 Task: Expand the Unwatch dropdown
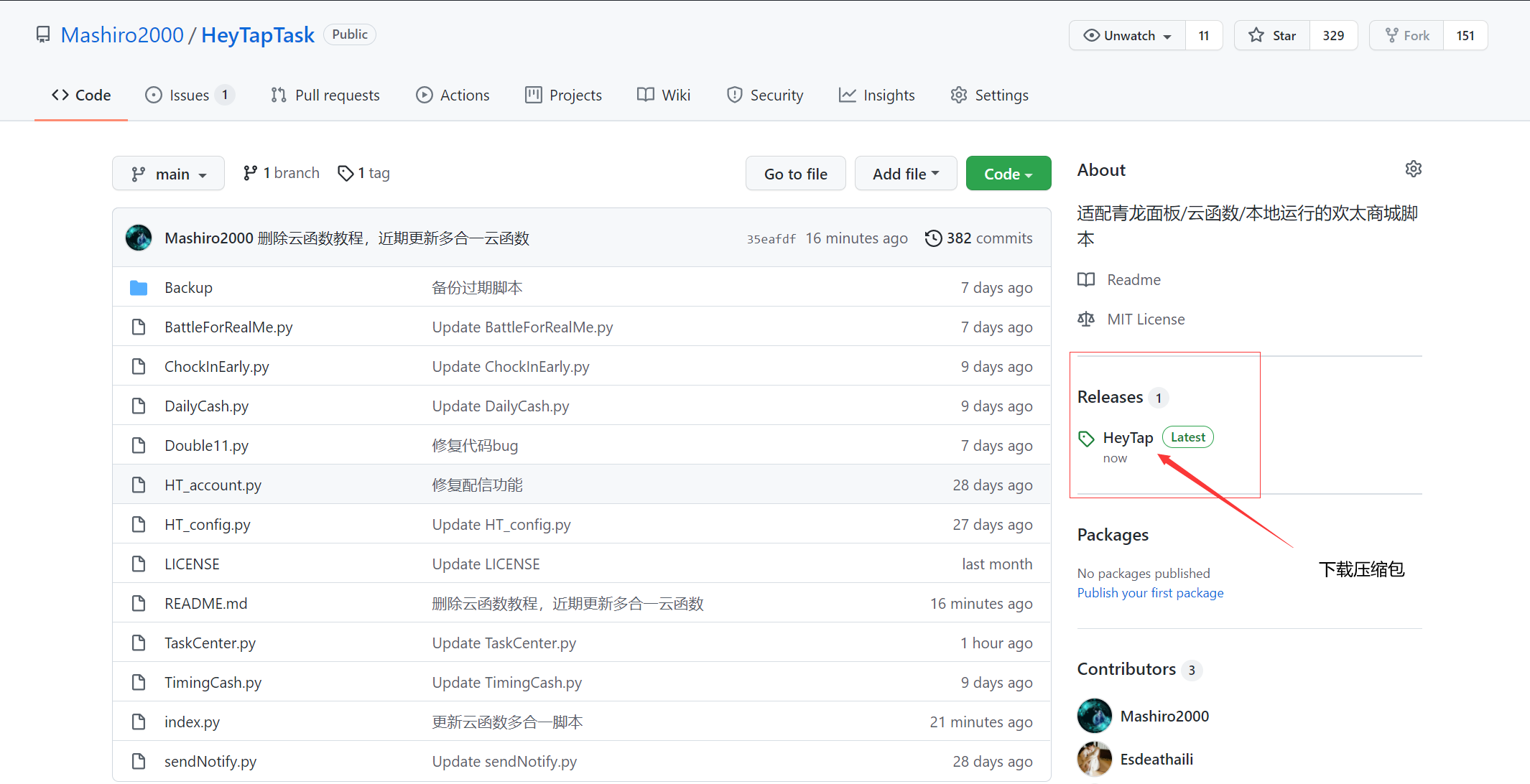tap(1126, 34)
